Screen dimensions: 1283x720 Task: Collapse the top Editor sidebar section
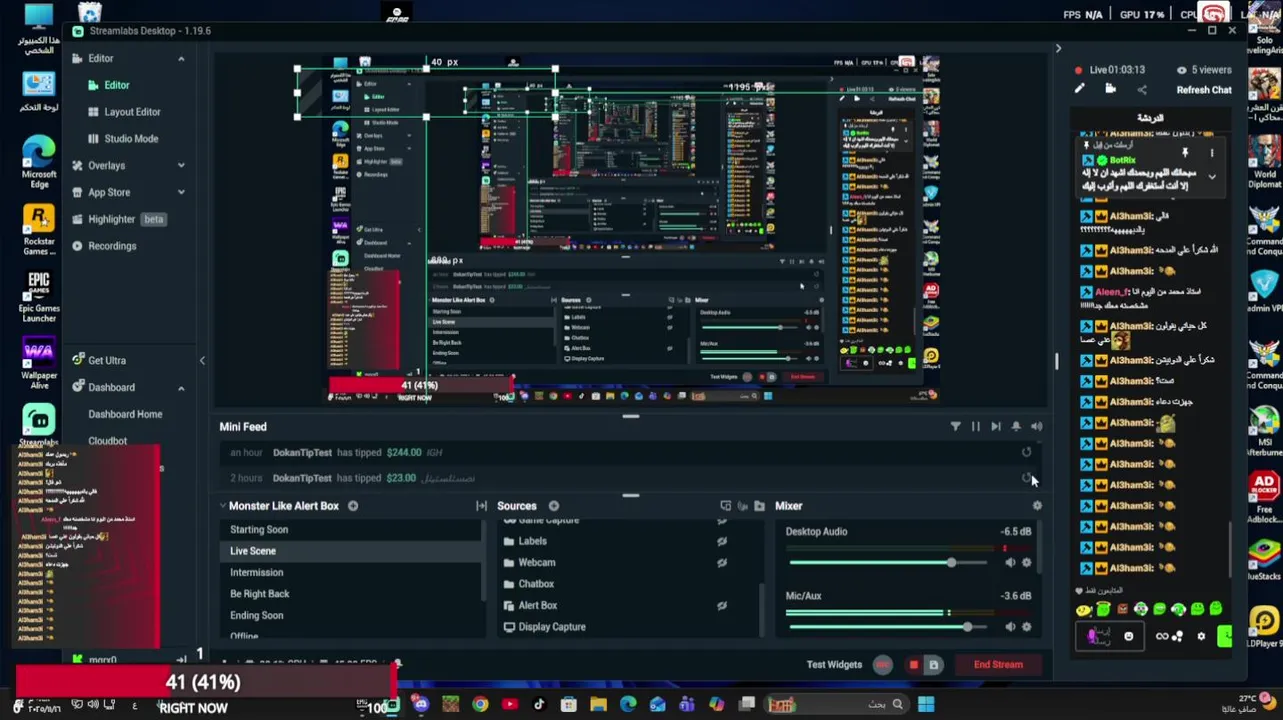pyautogui.click(x=181, y=59)
